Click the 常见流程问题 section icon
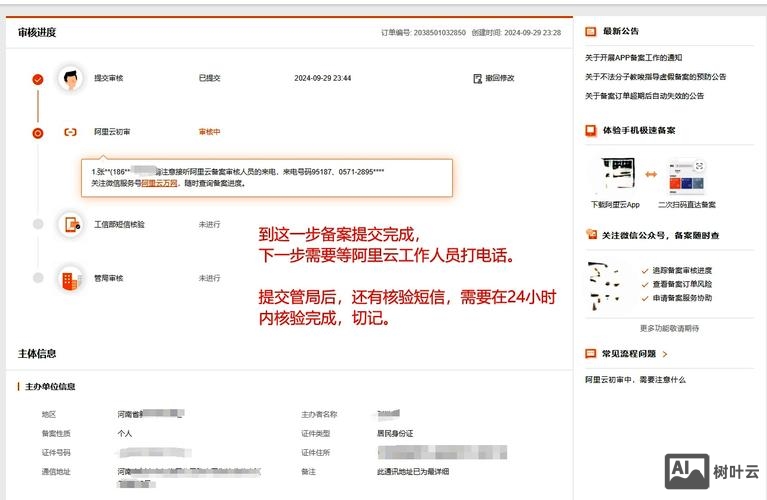767x500 pixels. pos(590,353)
